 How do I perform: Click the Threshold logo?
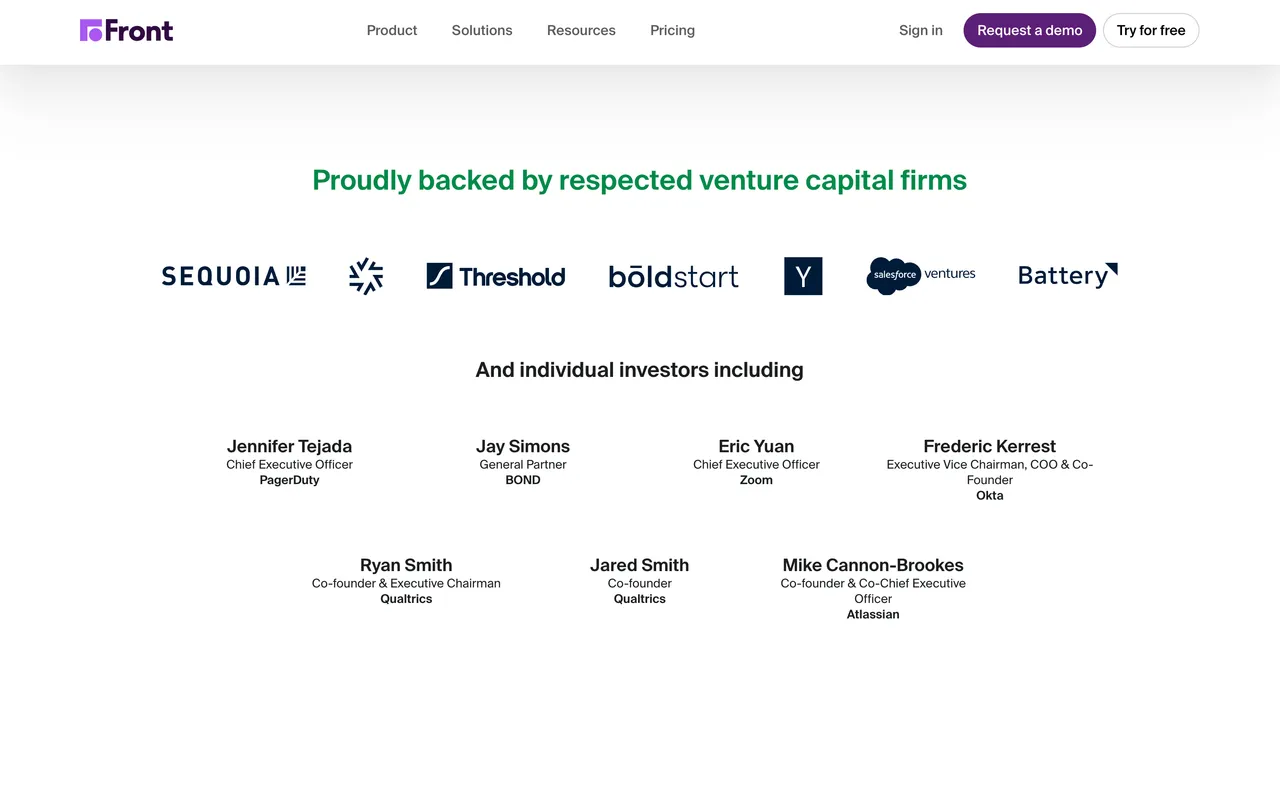pos(496,276)
